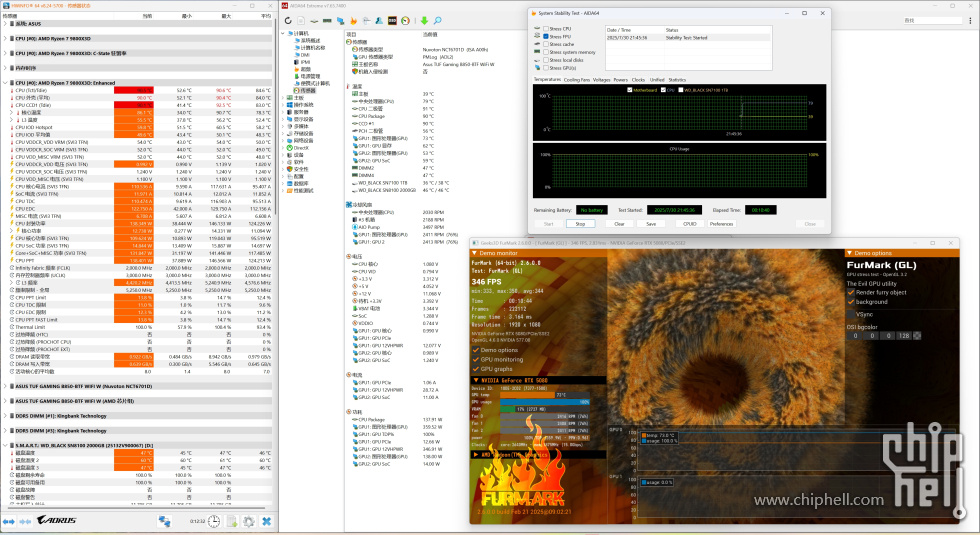Open Powers tab

click(x=621, y=80)
